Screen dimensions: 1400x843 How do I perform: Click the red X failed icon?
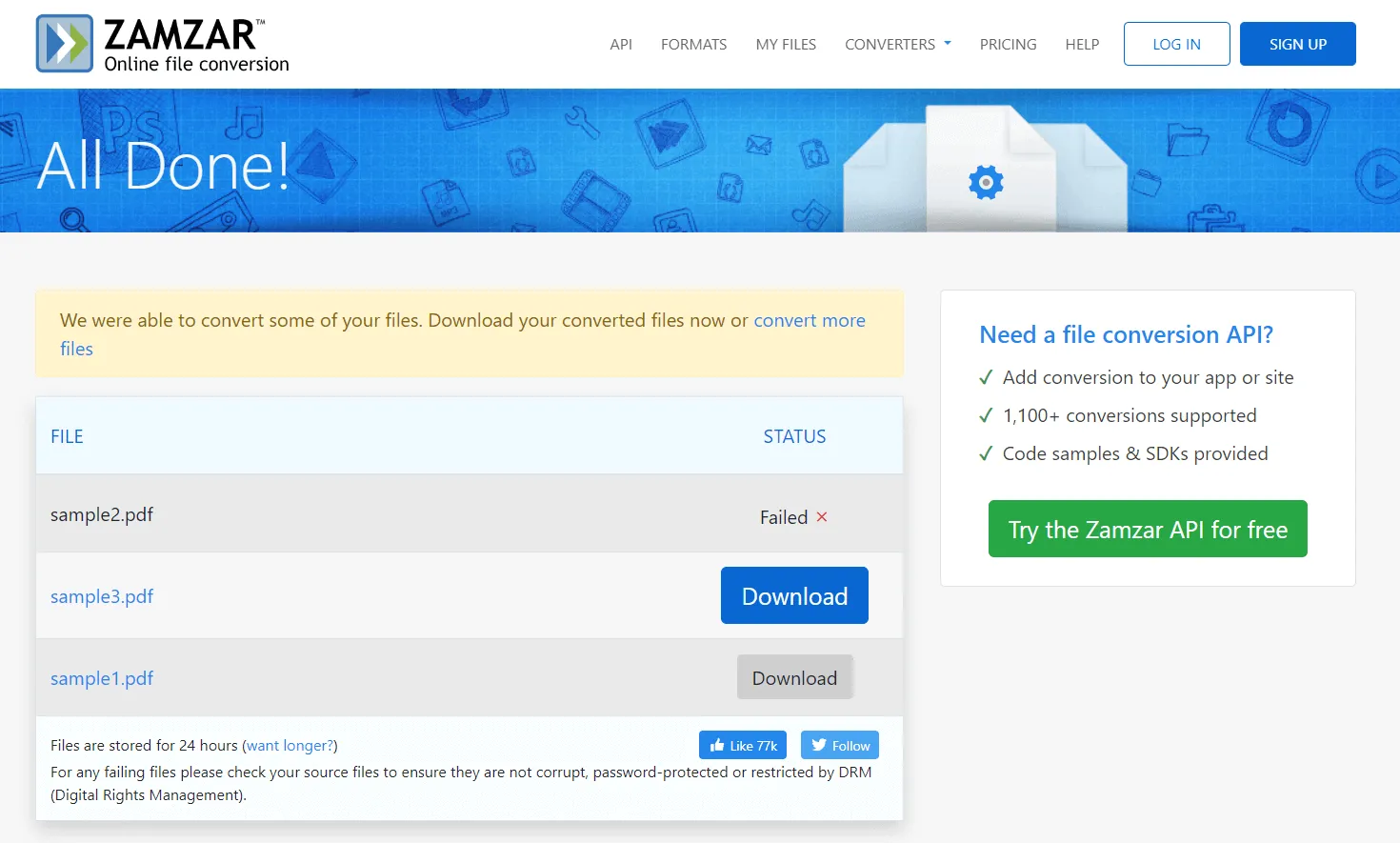tap(822, 517)
